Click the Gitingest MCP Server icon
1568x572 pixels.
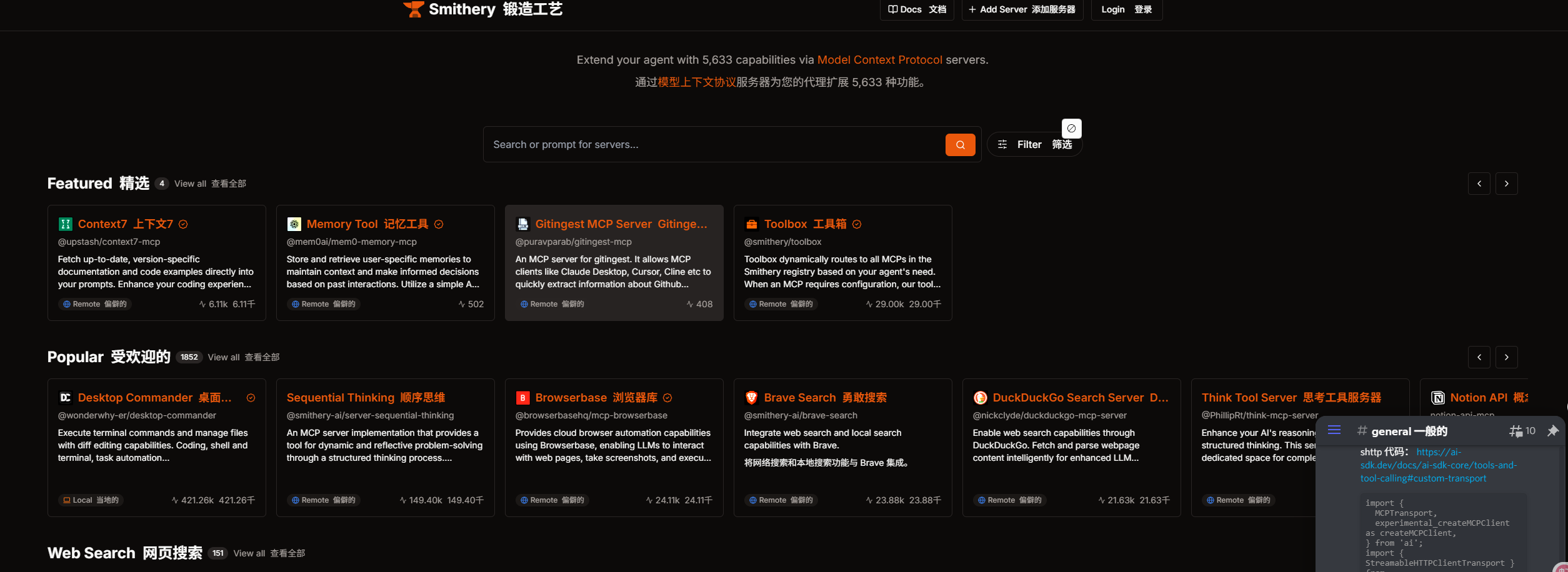522,224
